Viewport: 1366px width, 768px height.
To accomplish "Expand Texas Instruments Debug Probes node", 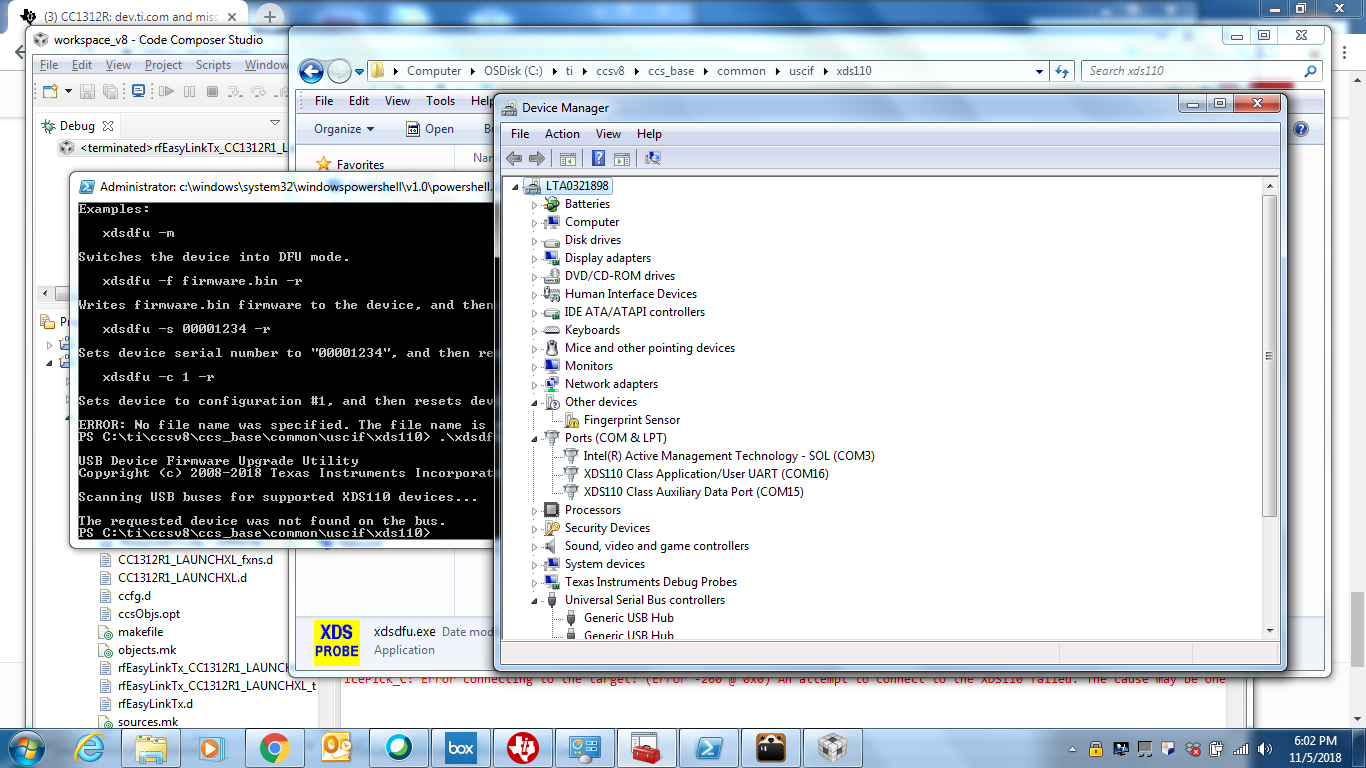I will pos(534,583).
